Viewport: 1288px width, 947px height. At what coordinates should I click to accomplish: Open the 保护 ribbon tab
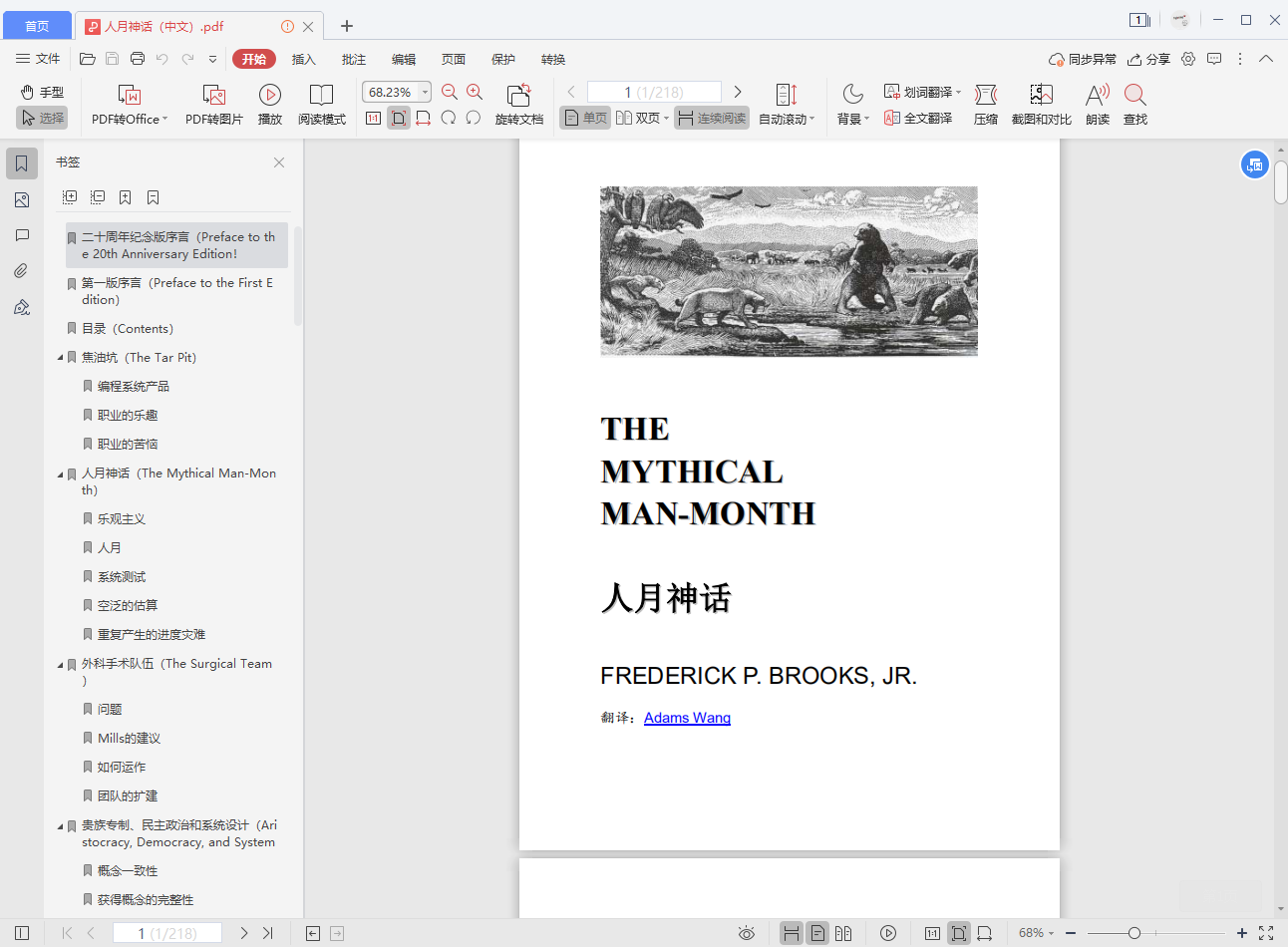click(x=503, y=59)
